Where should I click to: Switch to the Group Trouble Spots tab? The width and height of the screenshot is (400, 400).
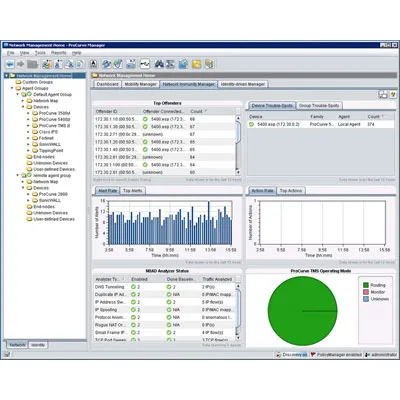point(319,106)
